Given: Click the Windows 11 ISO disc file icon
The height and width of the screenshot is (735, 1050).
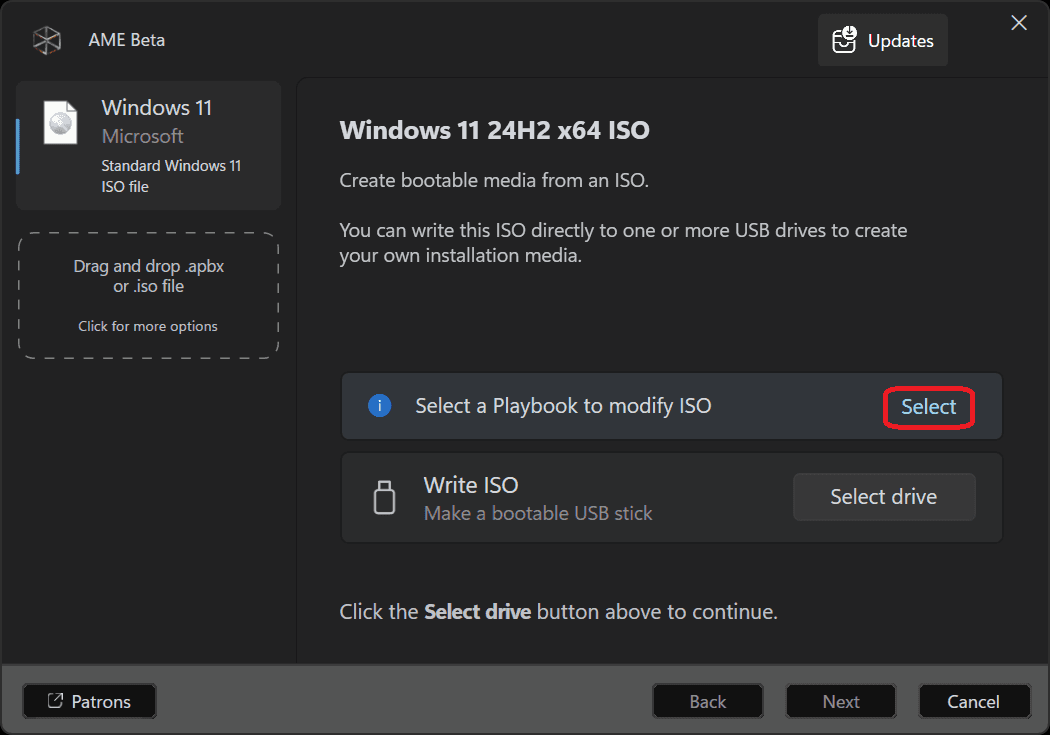Looking at the screenshot, I should (60, 123).
